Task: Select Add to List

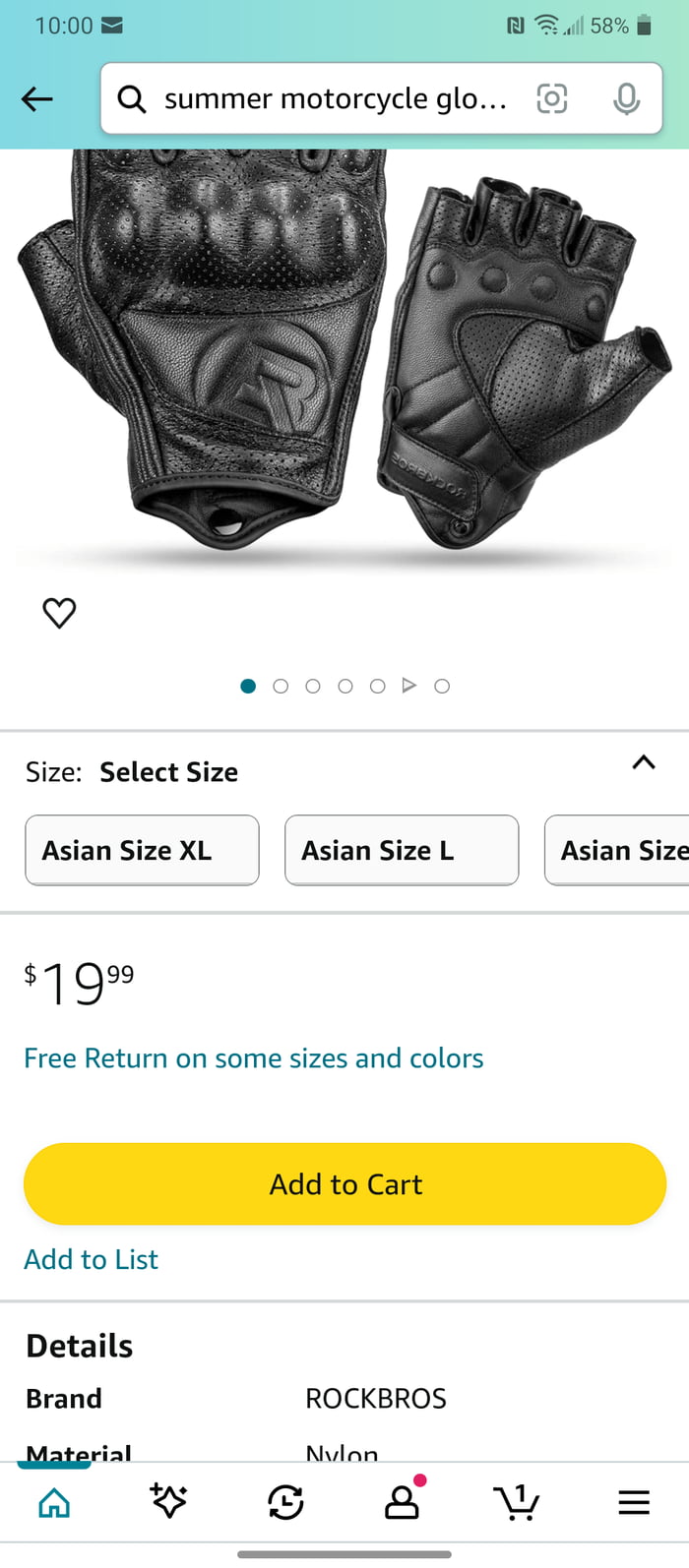Action: (91, 1259)
